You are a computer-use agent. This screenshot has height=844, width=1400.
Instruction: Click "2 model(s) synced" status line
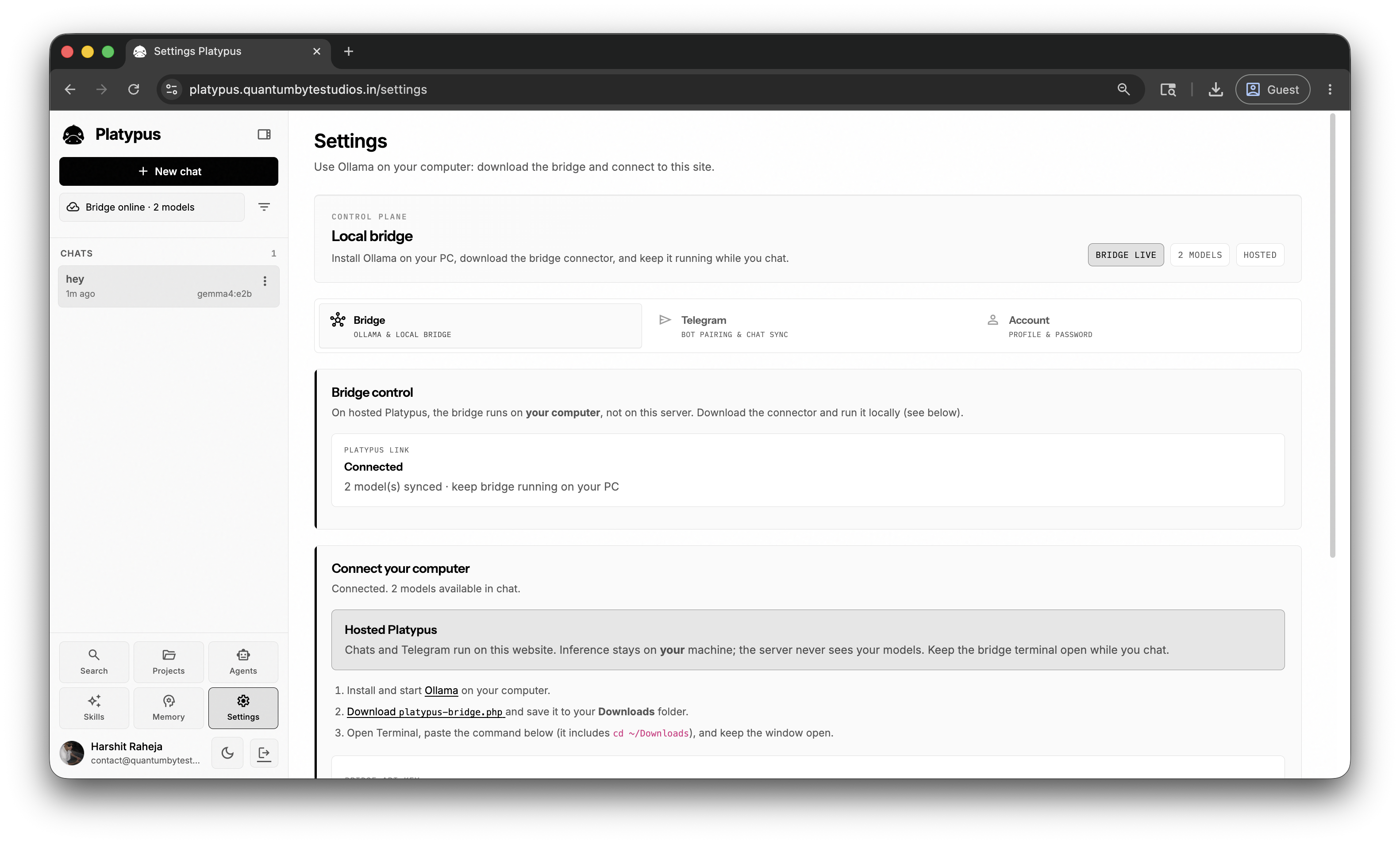click(481, 487)
